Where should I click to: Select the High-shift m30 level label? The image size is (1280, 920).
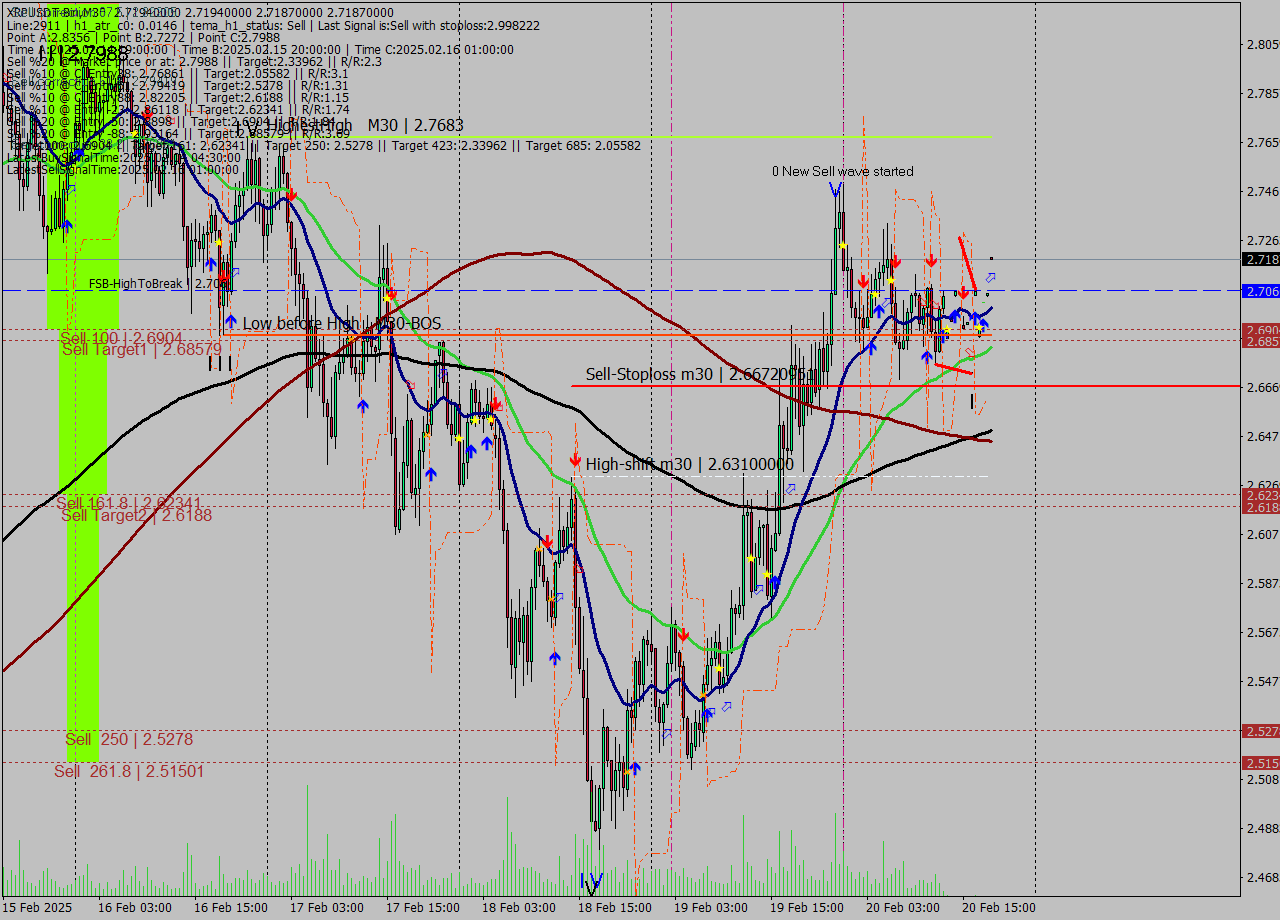[689, 464]
